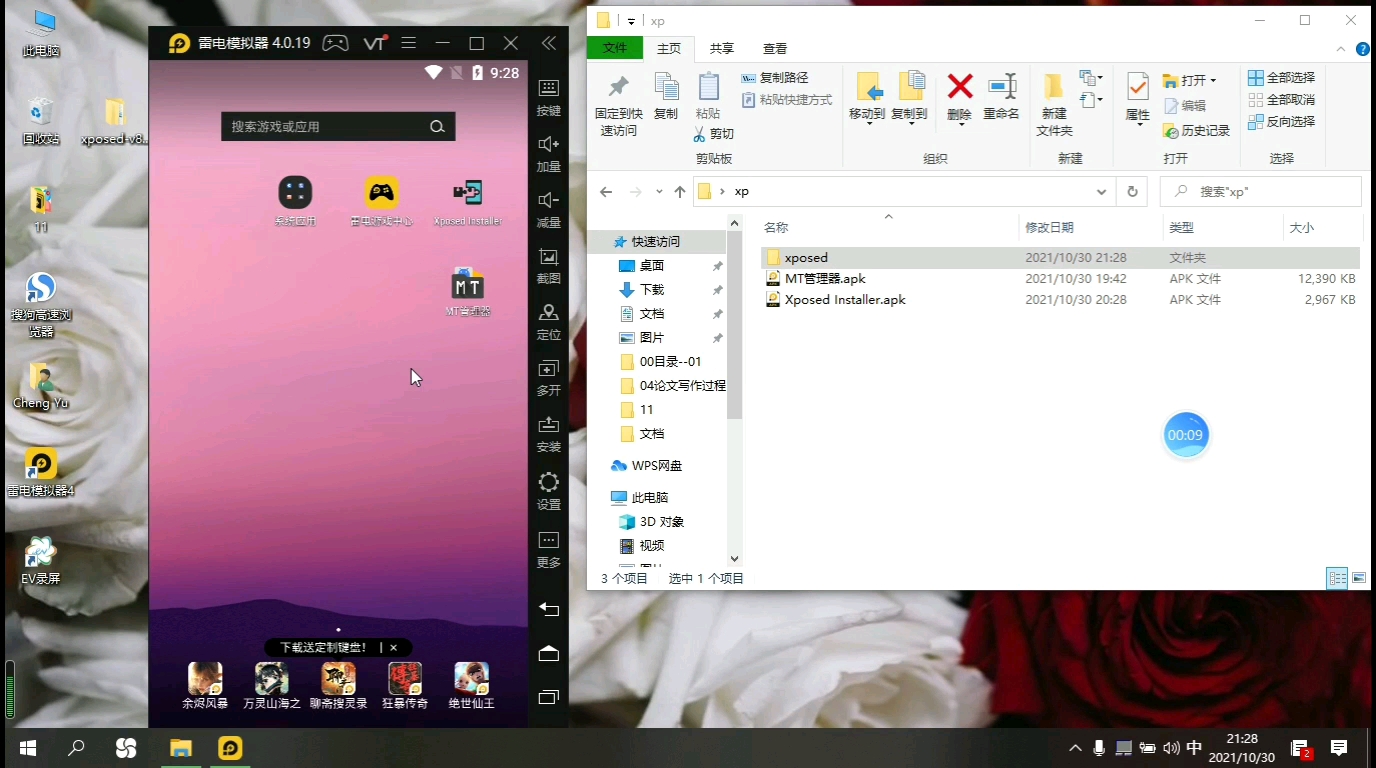
Task: Open the emulator hamburger menu
Action: point(408,43)
